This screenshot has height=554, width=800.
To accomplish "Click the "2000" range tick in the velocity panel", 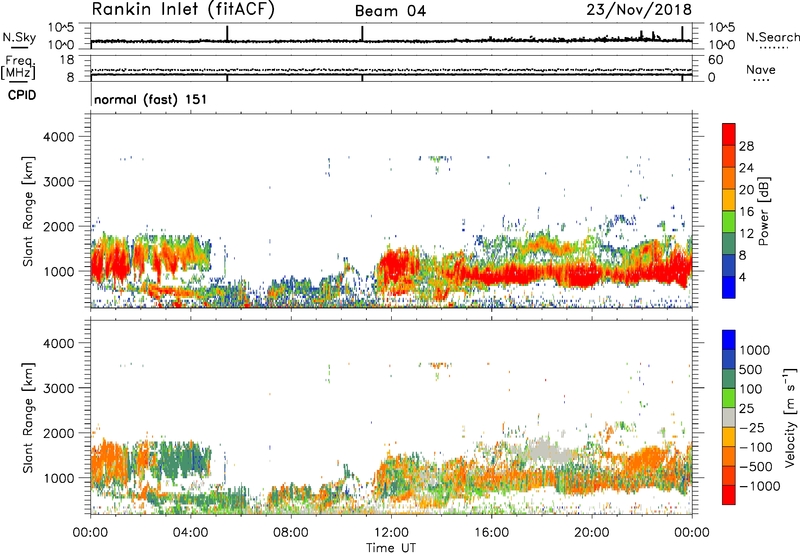I will [x=59, y=433].
